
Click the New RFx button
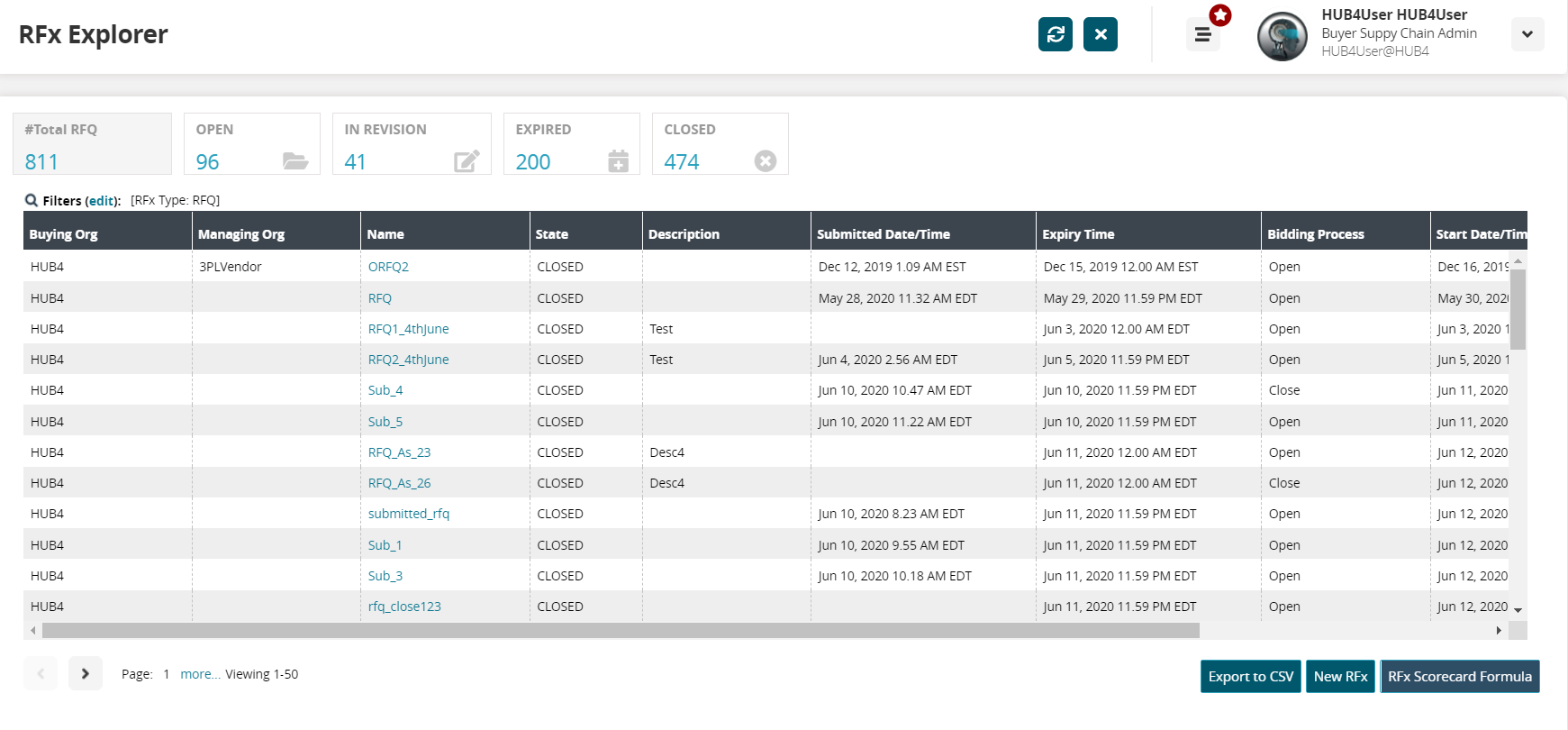(x=1339, y=677)
